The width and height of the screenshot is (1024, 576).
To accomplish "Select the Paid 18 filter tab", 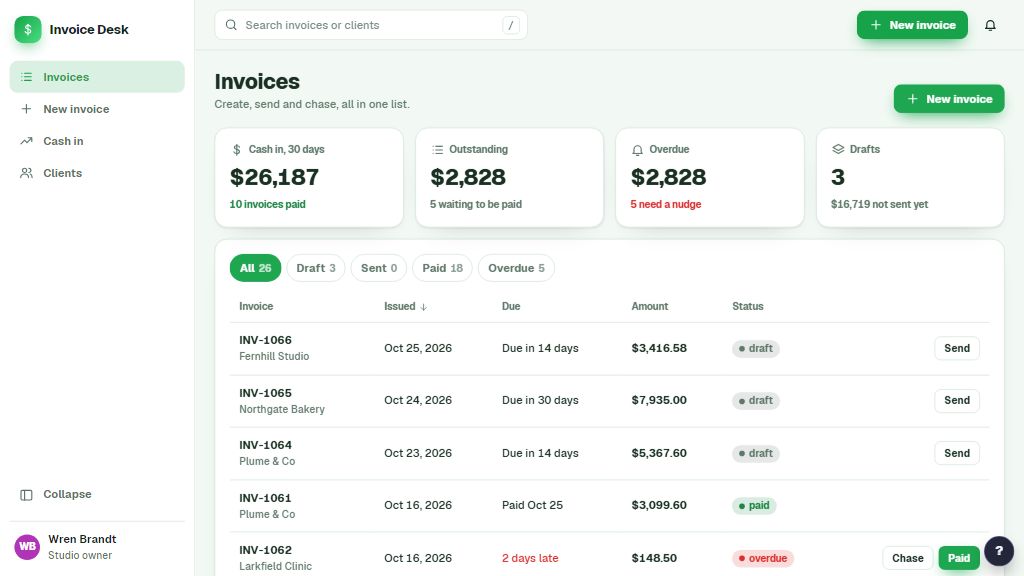I will pyautogui.click(x=442, y=268).
